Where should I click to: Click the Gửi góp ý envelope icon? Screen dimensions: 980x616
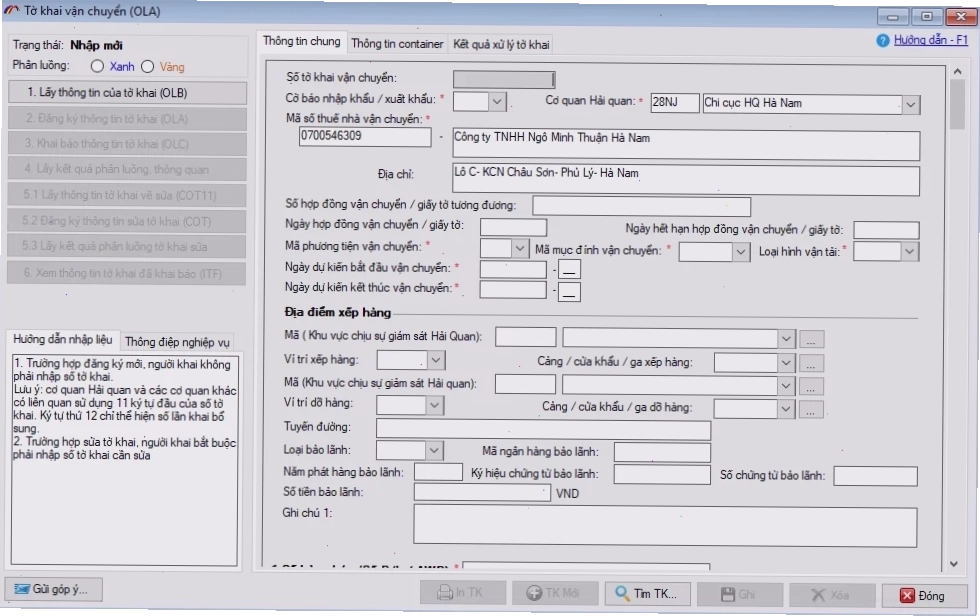22,589
